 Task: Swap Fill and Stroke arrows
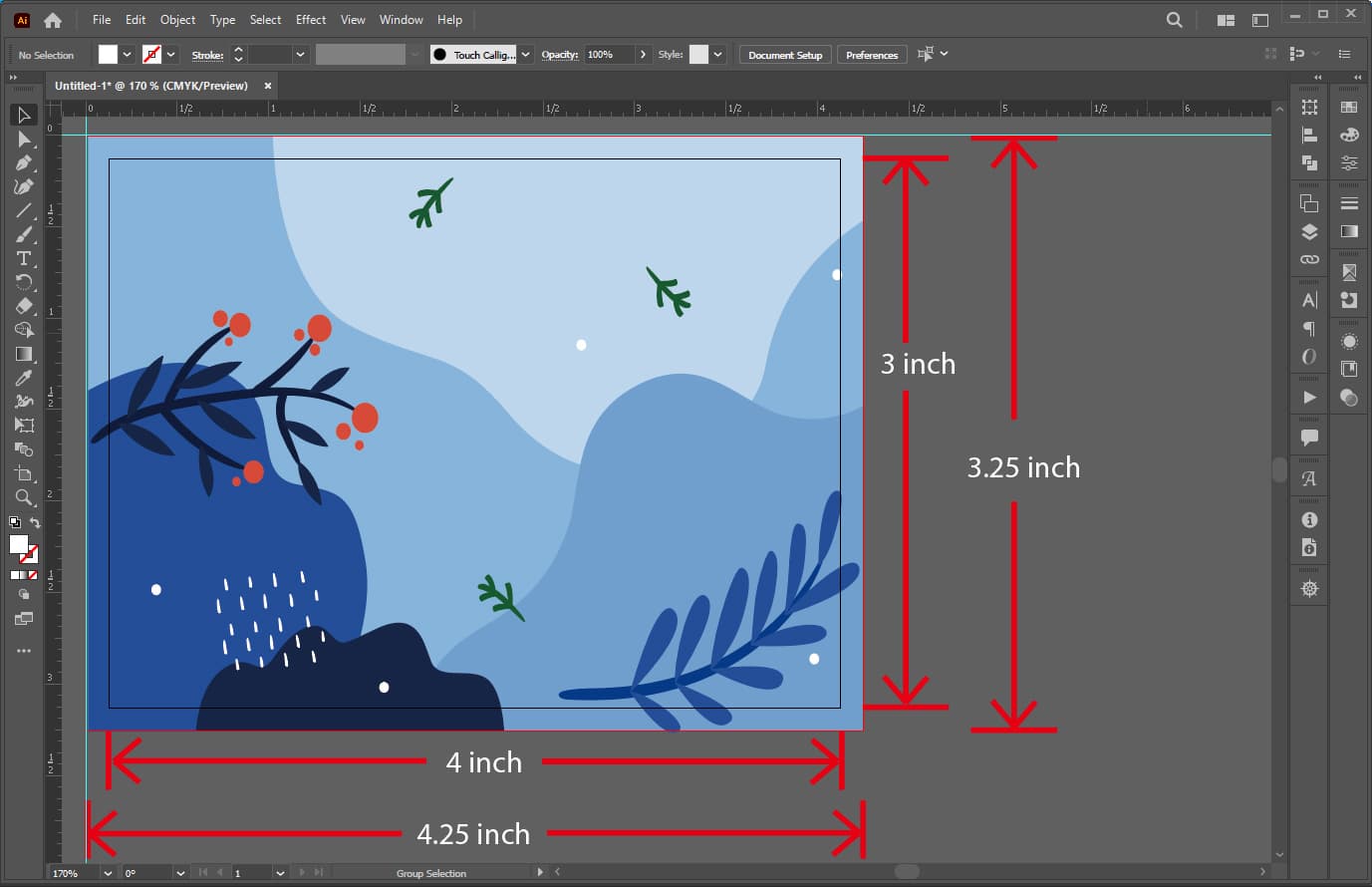click(35, 523)
